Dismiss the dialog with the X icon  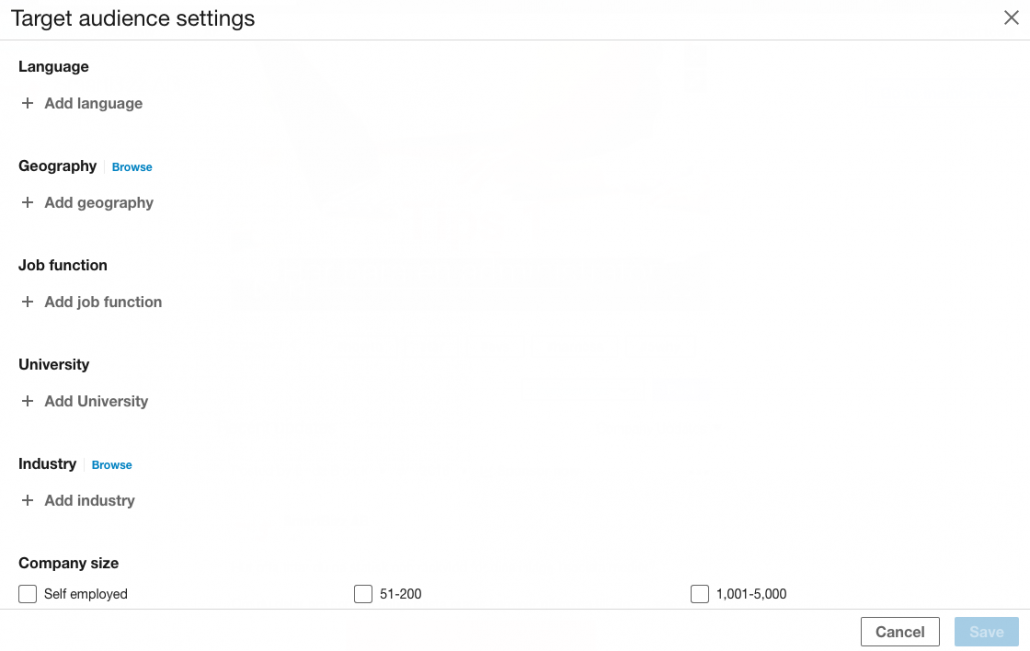tap(1011, 17)
